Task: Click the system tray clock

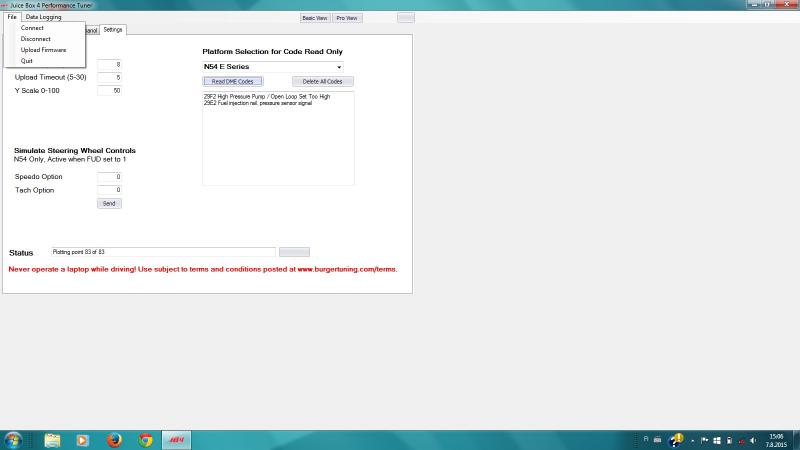Action: tap(777, 440)
